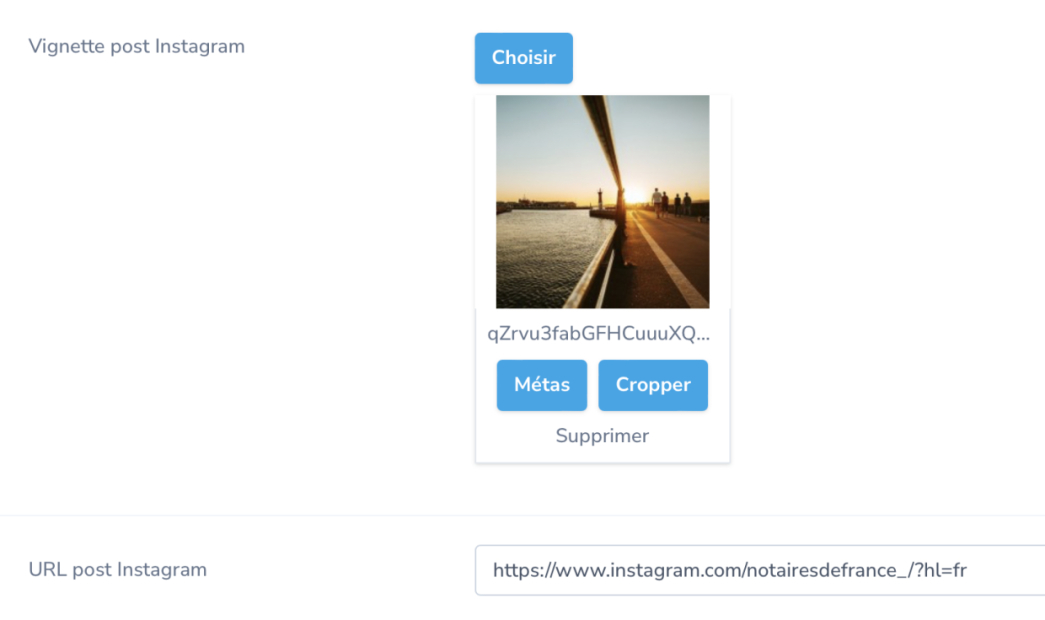Viewport: 1045px width, 620px height.
Task: Click the lighthouse in the thumbnail photo
Action: (599, 199)
